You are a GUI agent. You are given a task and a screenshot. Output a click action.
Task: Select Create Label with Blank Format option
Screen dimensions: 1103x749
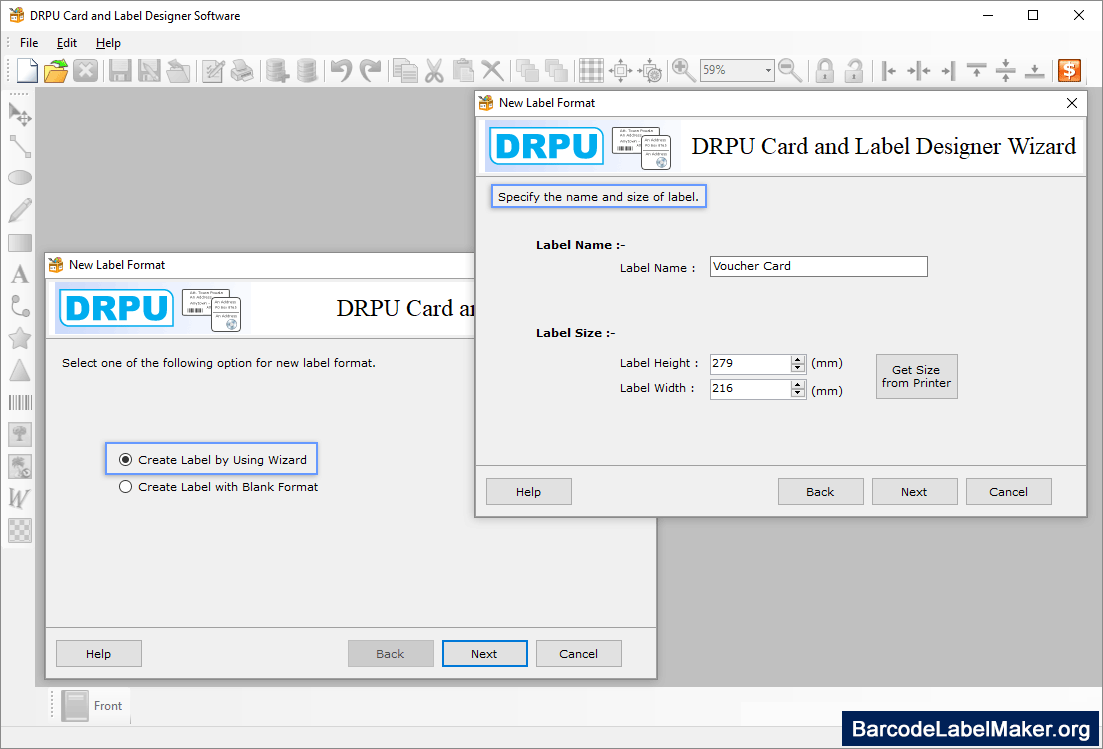click(219, 487)
